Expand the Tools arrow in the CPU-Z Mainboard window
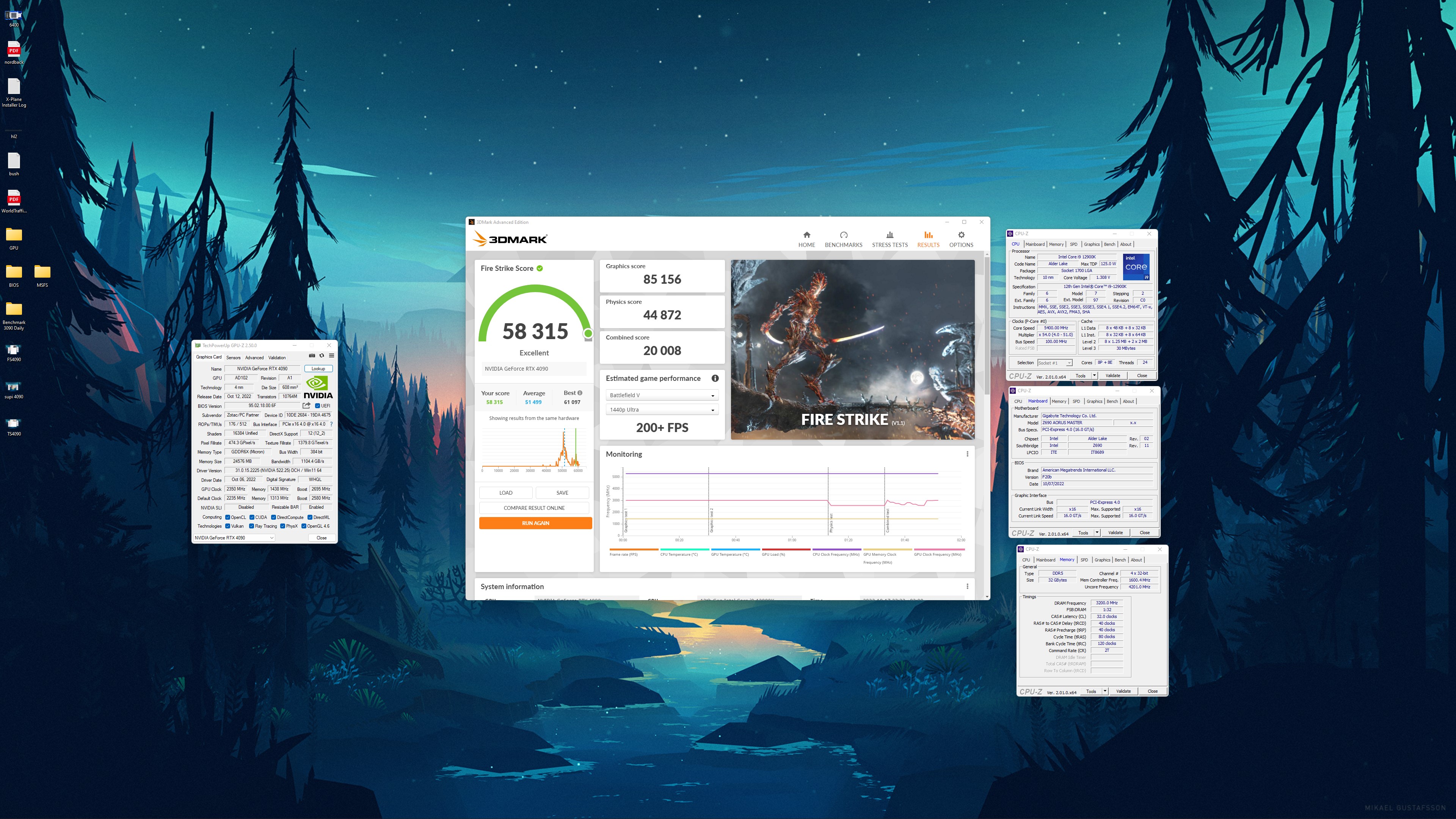The width and height of the screenshot is (1456, 819). (1097, 533)
